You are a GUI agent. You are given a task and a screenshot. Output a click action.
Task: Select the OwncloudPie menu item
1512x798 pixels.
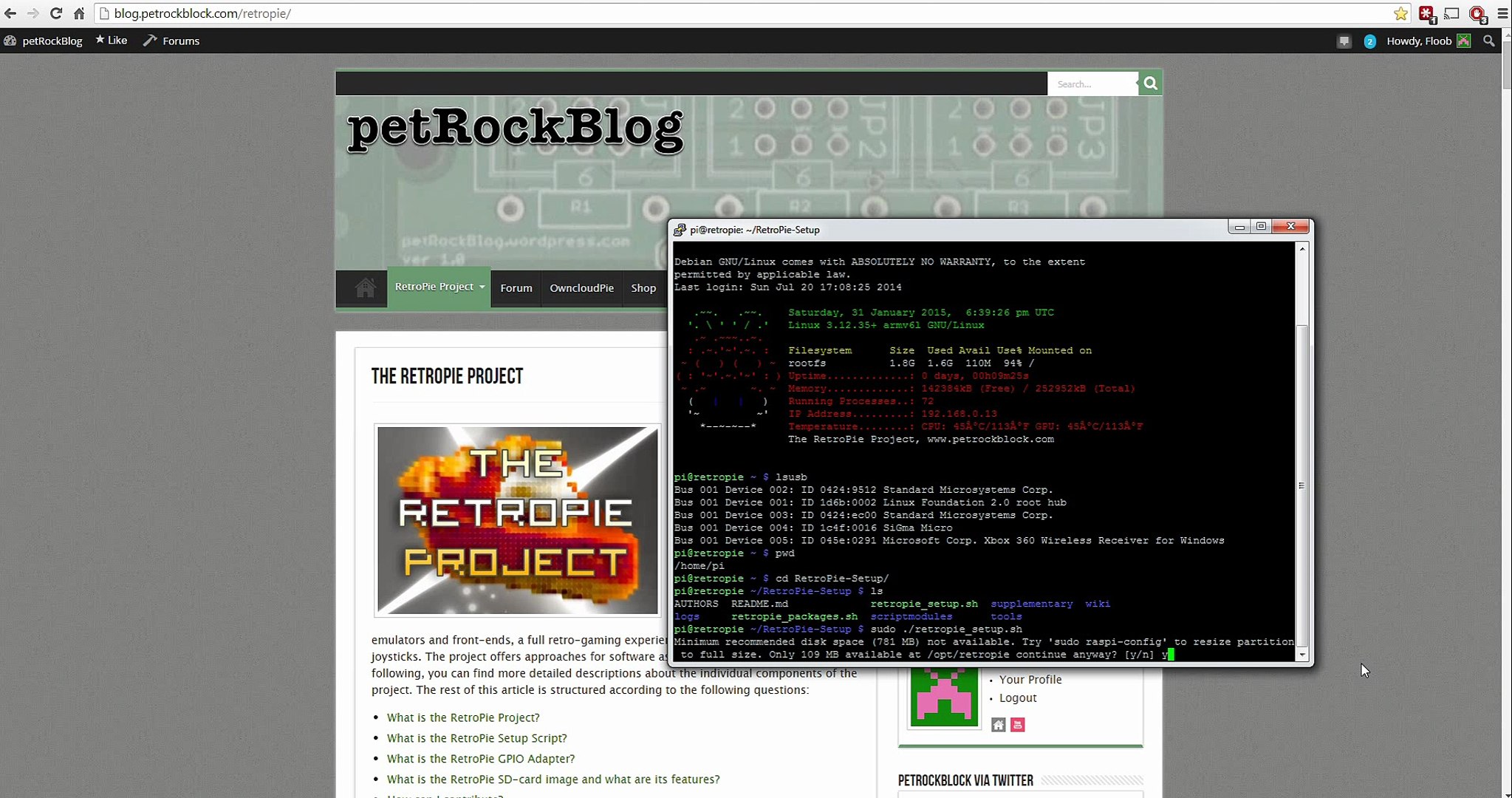tap(581, 288)
